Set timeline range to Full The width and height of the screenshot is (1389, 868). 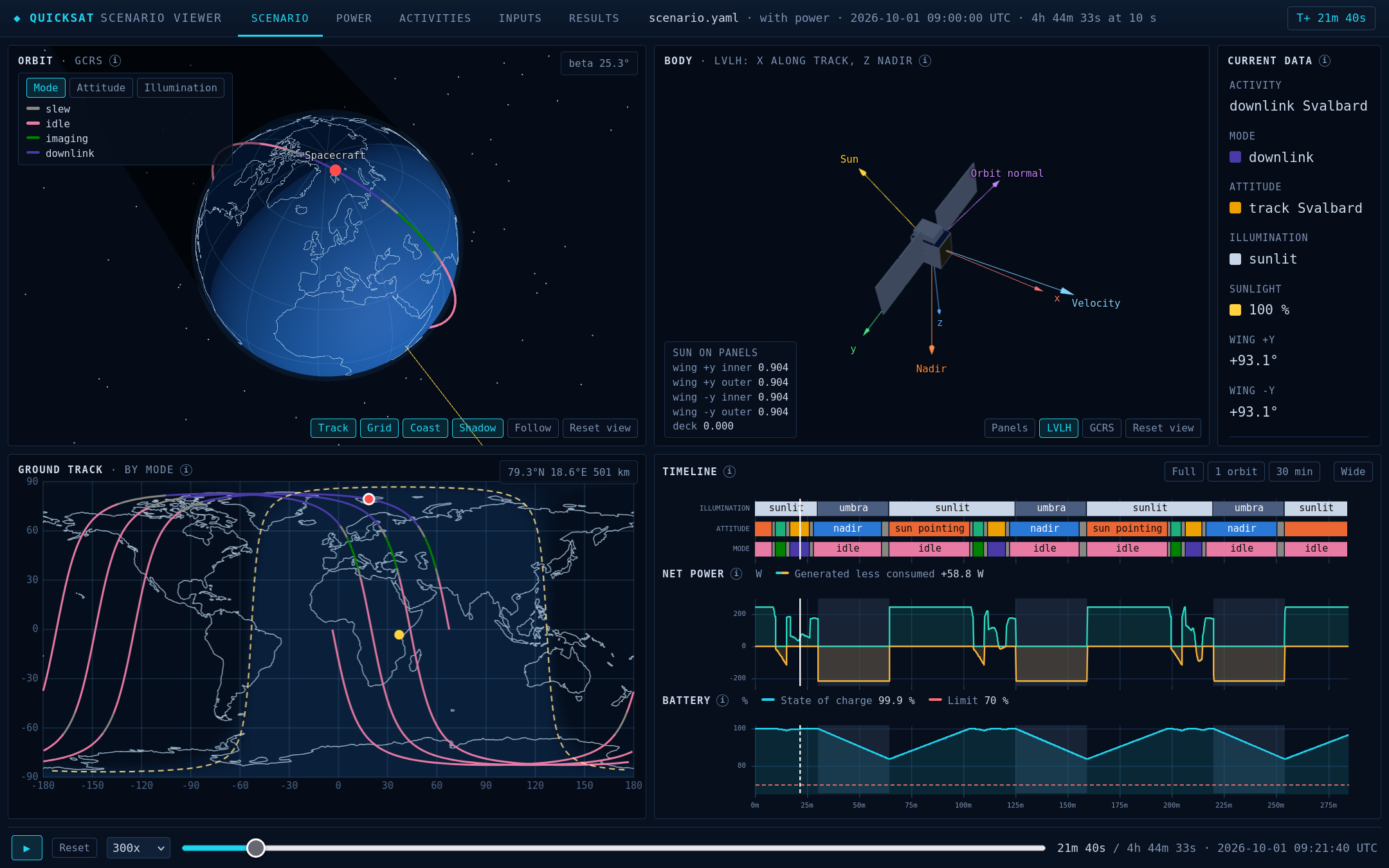click(1183, 472)
